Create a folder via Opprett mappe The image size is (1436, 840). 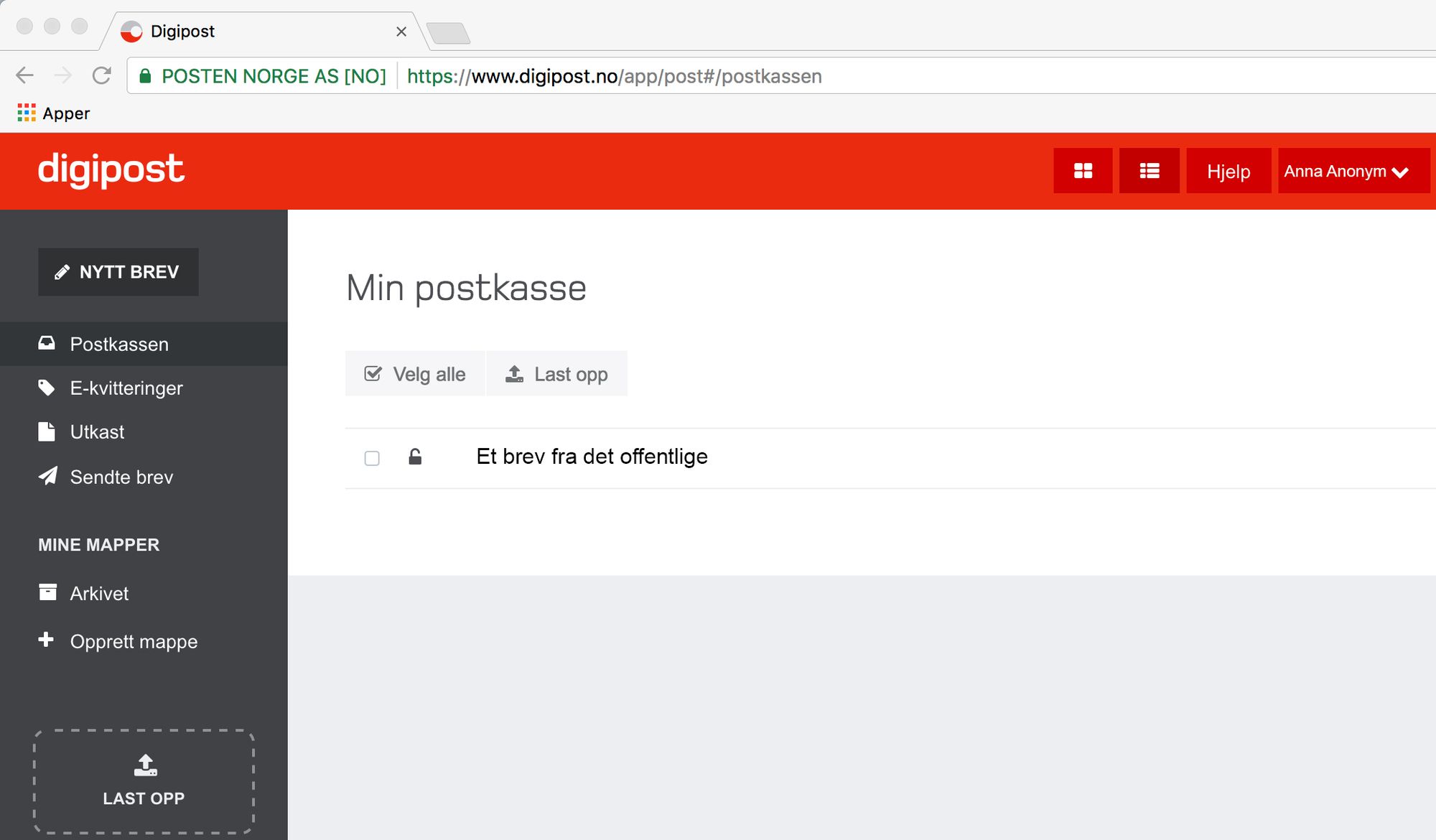pyautogui.click(x=133, y=641)
